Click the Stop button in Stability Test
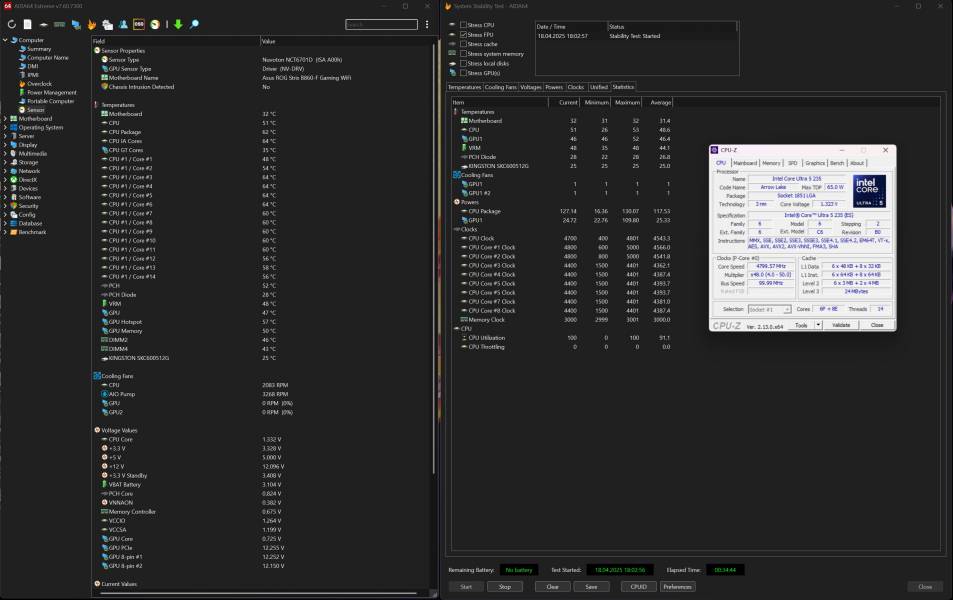This screenshot has width=953, height=600. coord(504,587)
